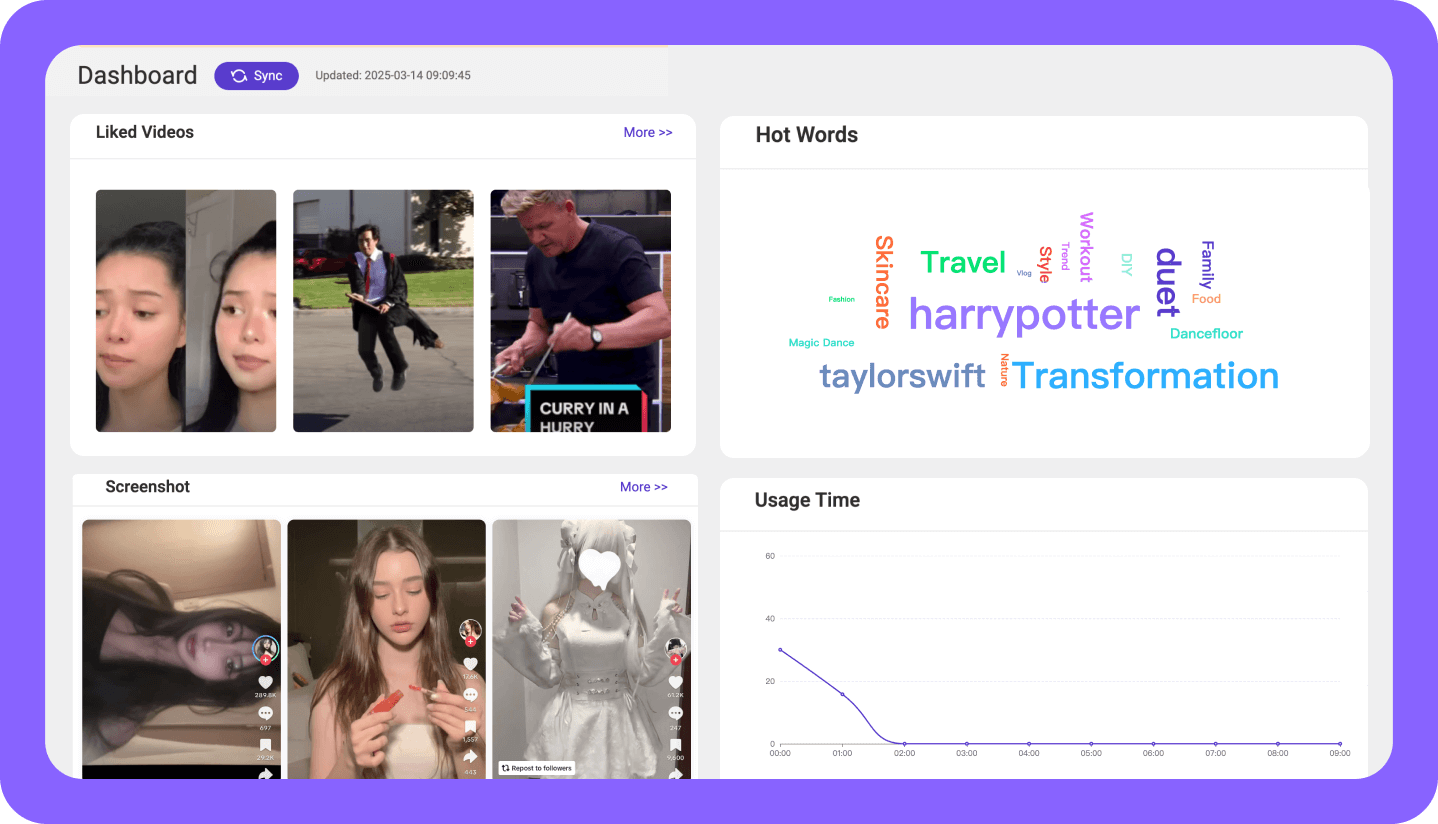Click the 03:00 x-axis label
This screenshot has width=1438, height=824.
[x=967, y=754]
